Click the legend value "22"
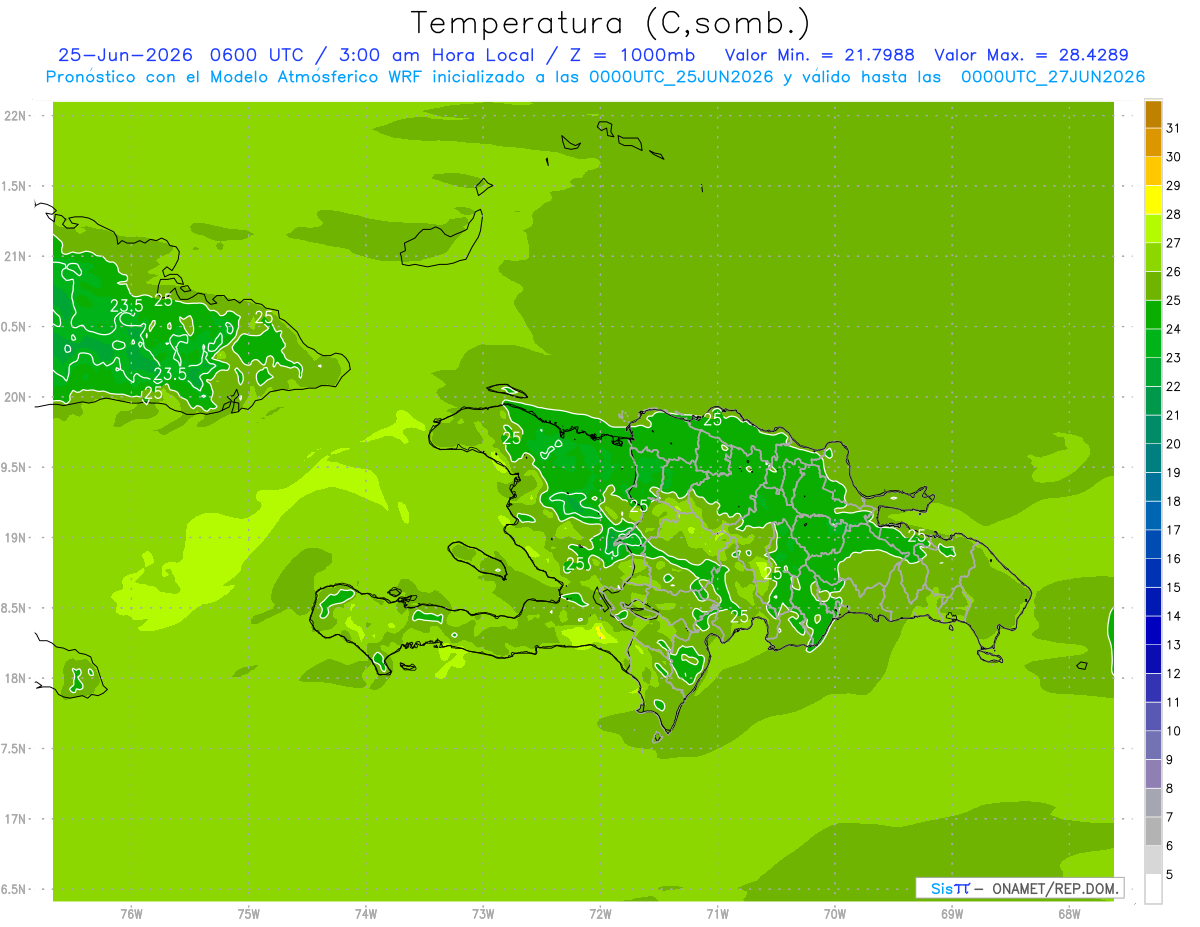1200x927 pixels. 1174,386
